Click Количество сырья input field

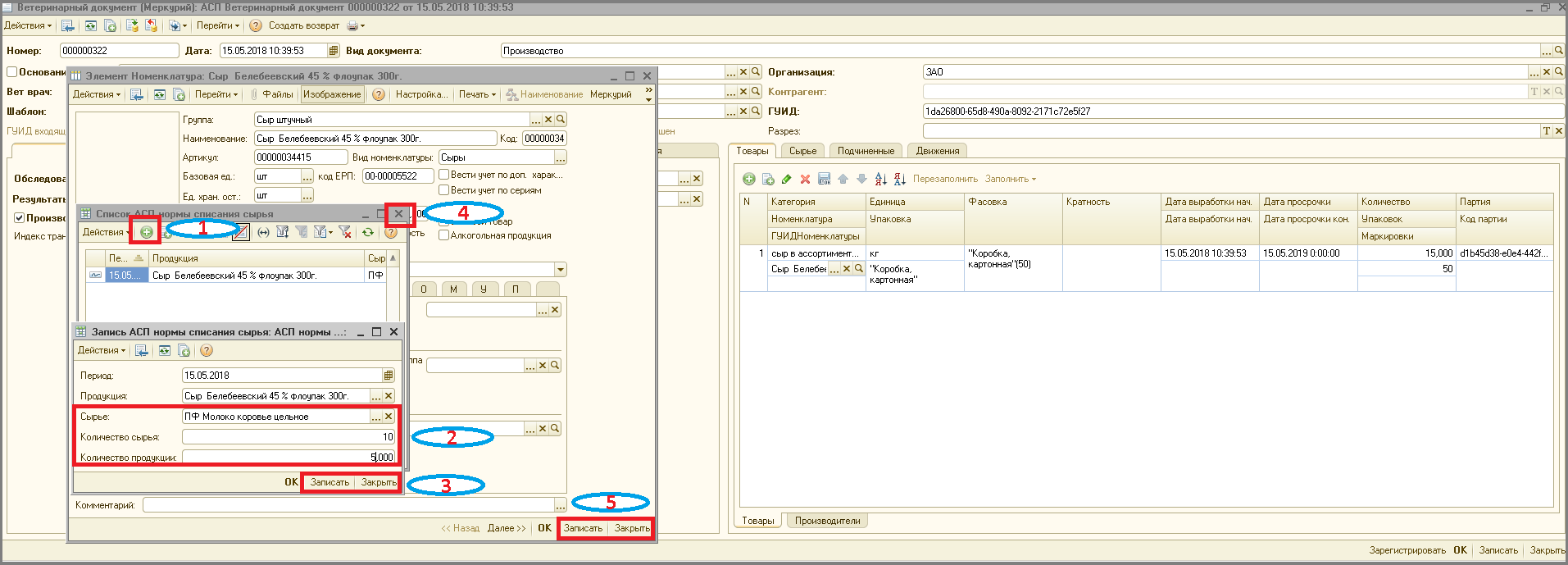click(289, 437)
